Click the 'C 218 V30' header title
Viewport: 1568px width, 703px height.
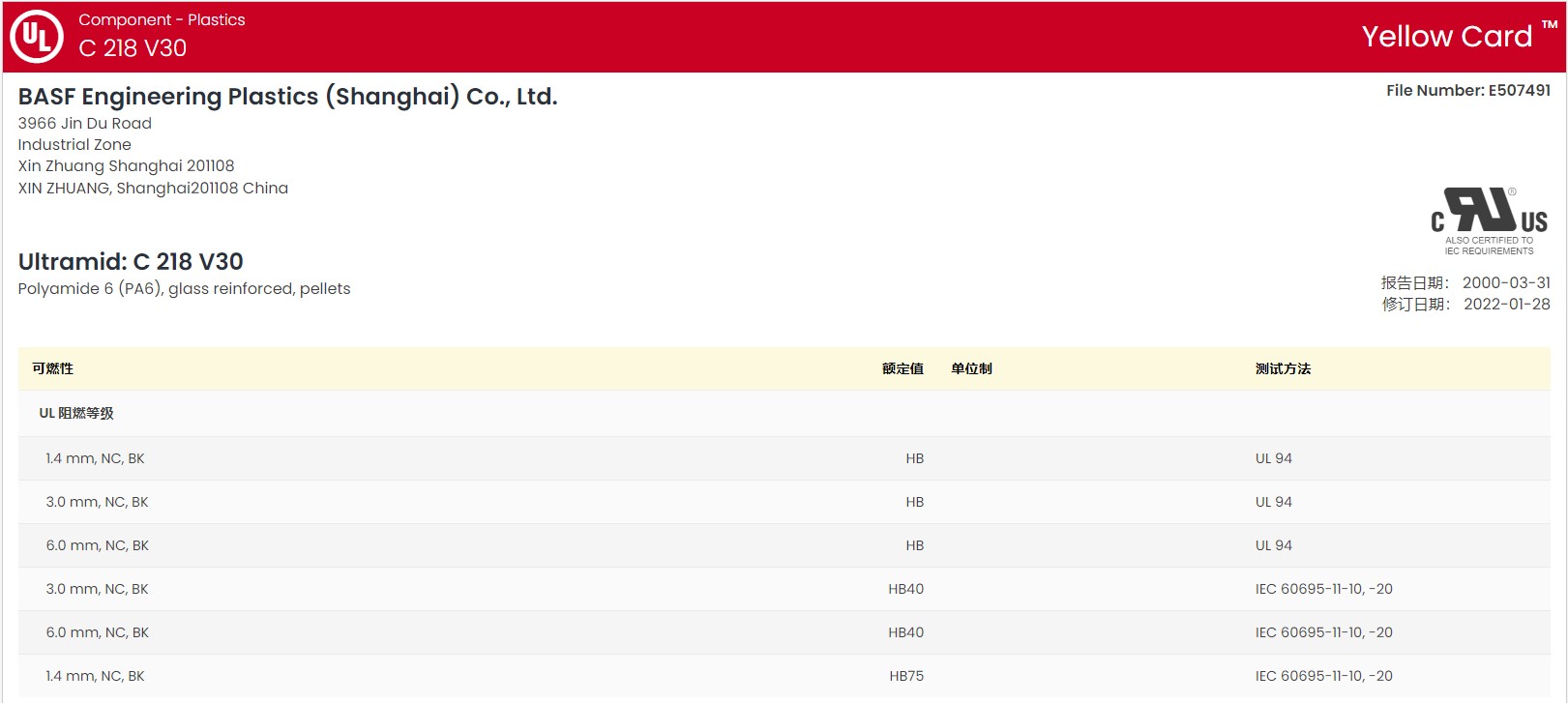(133, 48)
